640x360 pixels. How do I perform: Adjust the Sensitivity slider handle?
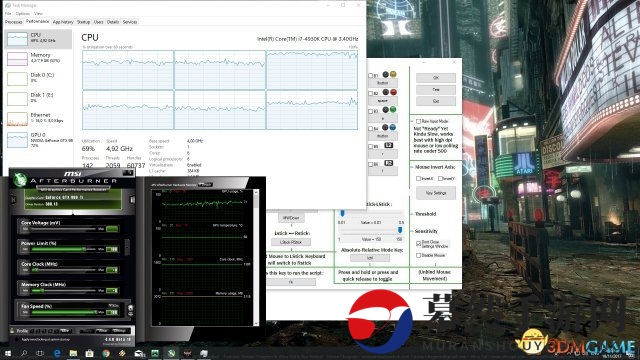(x=400, y=231)
